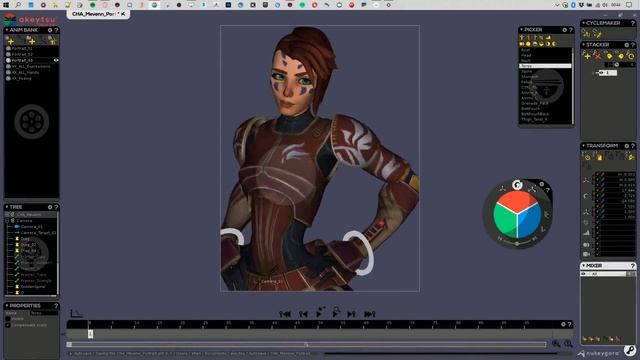This screenshot has height=360, width=640.
Task: Collapse the CHA_Mevenn tree node
Action: 7,214
